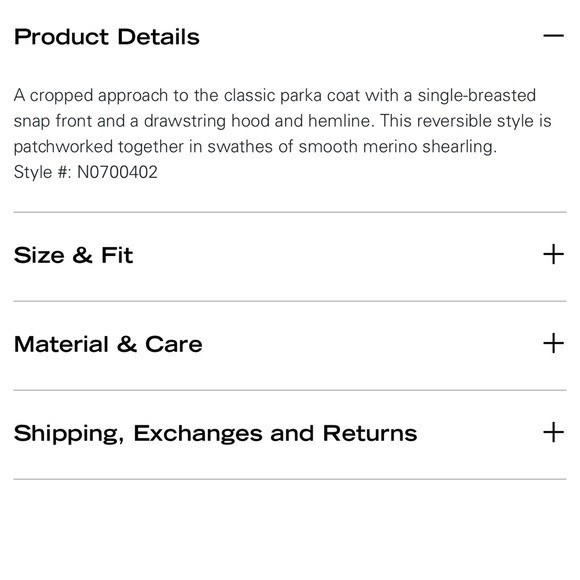The width and height of the screenshot is (580, 580).
Task: Click the Product Details heading
Action: (107, 37)
